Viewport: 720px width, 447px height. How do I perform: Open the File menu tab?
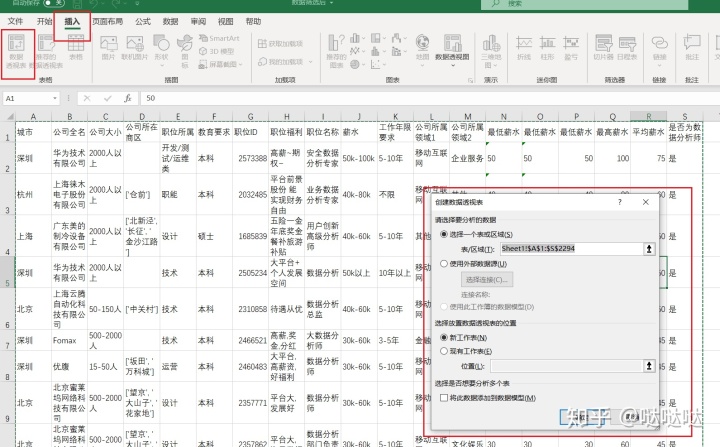(x=15, y=22)
